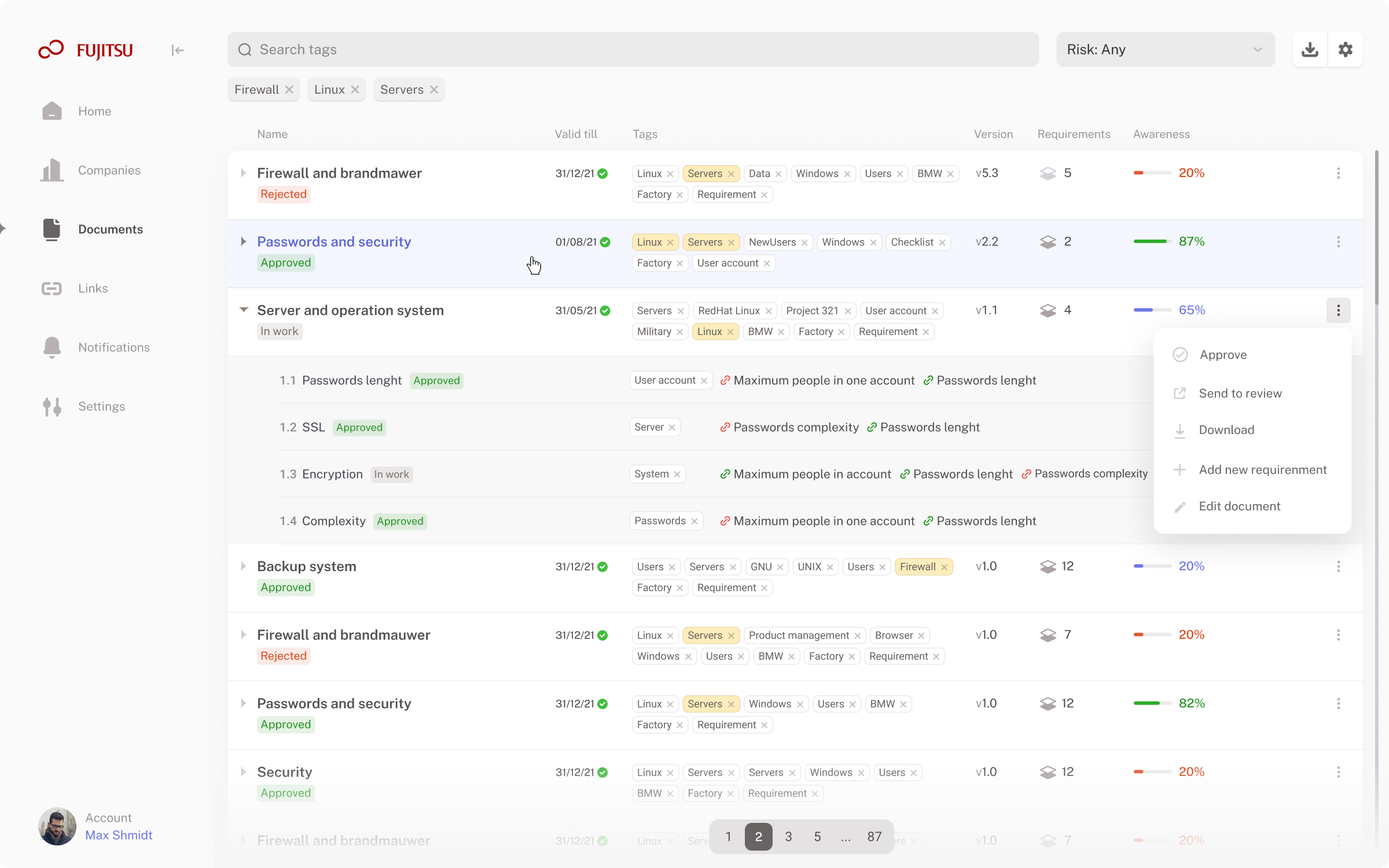Open three-dot menu for Backup system row
1389x868 pixels.
[x=1338, y=567]
